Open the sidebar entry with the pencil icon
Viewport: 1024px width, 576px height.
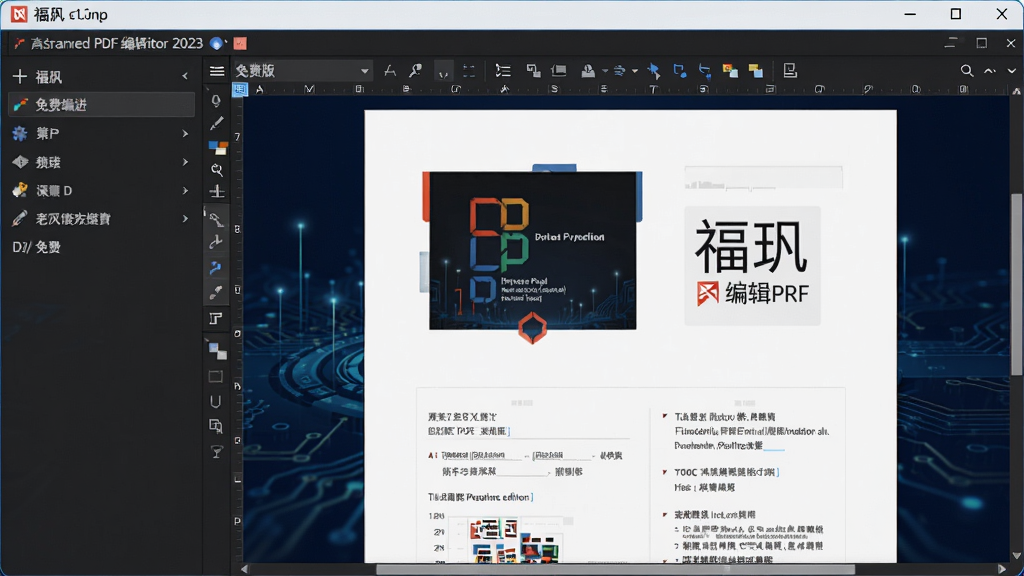pos(101,219)
